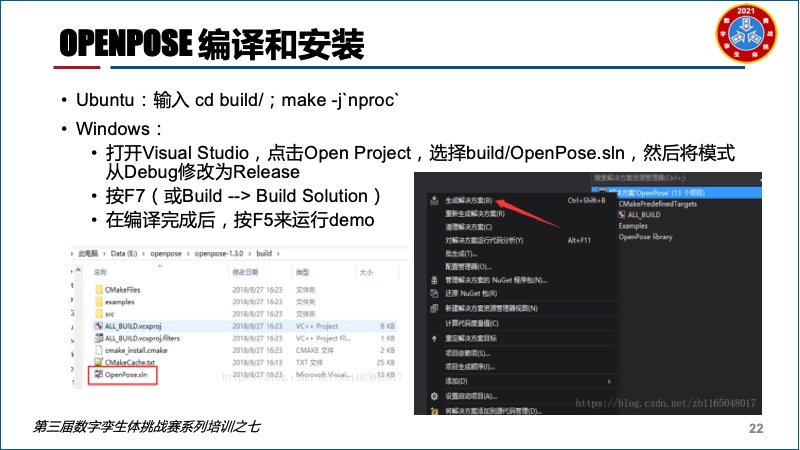Click the Restore NuGet packages icon

pyautogui.click(x=434, y=293)
